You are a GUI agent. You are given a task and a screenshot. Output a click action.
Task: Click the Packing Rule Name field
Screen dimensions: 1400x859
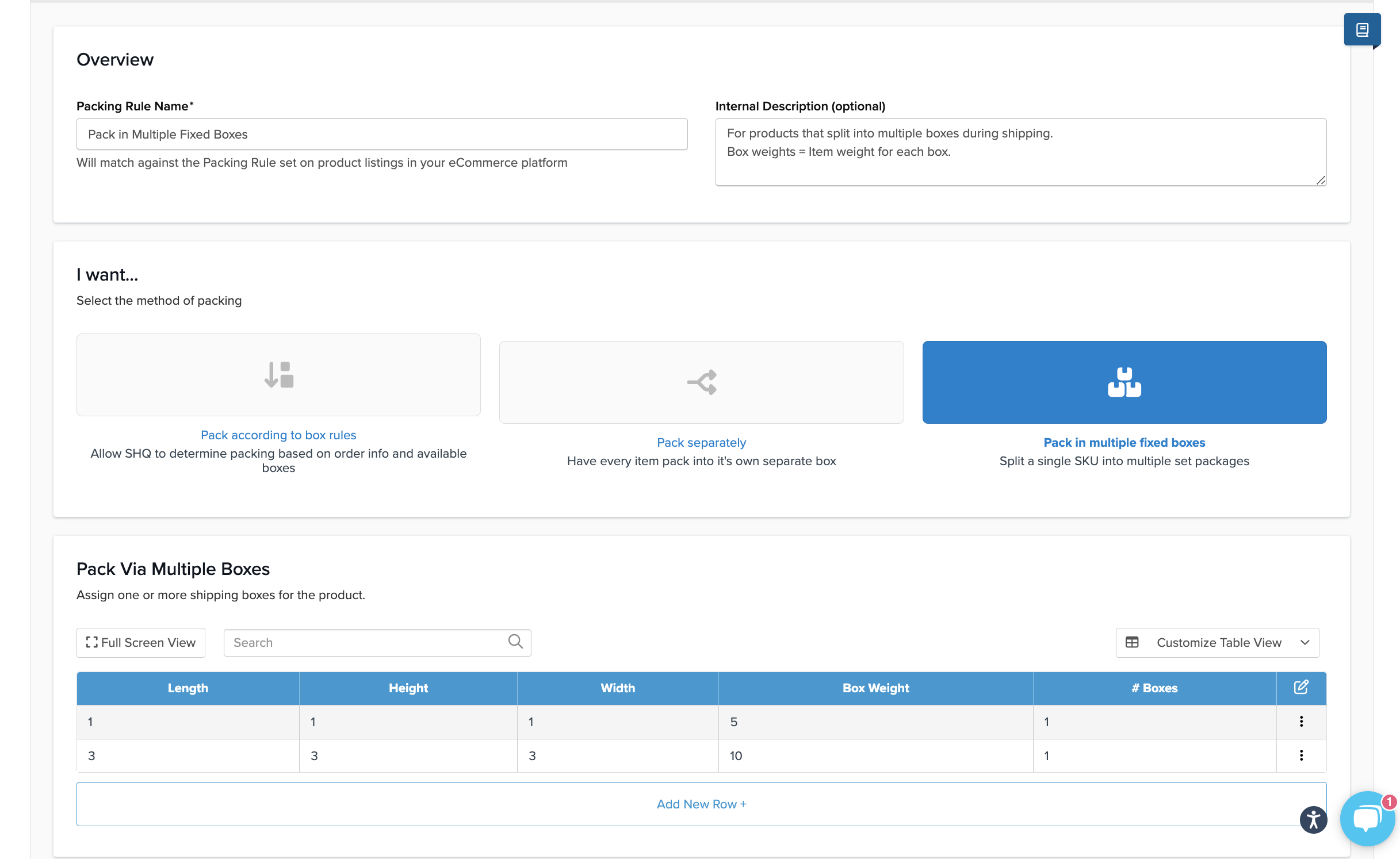382,135
